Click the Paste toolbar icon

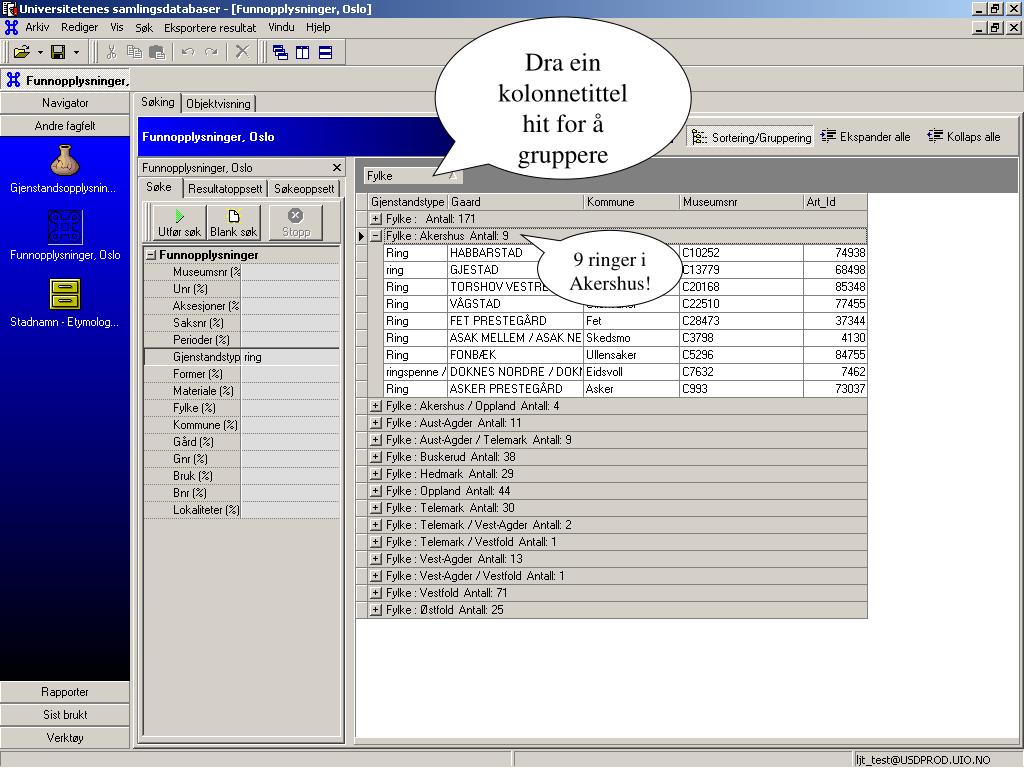157,52
